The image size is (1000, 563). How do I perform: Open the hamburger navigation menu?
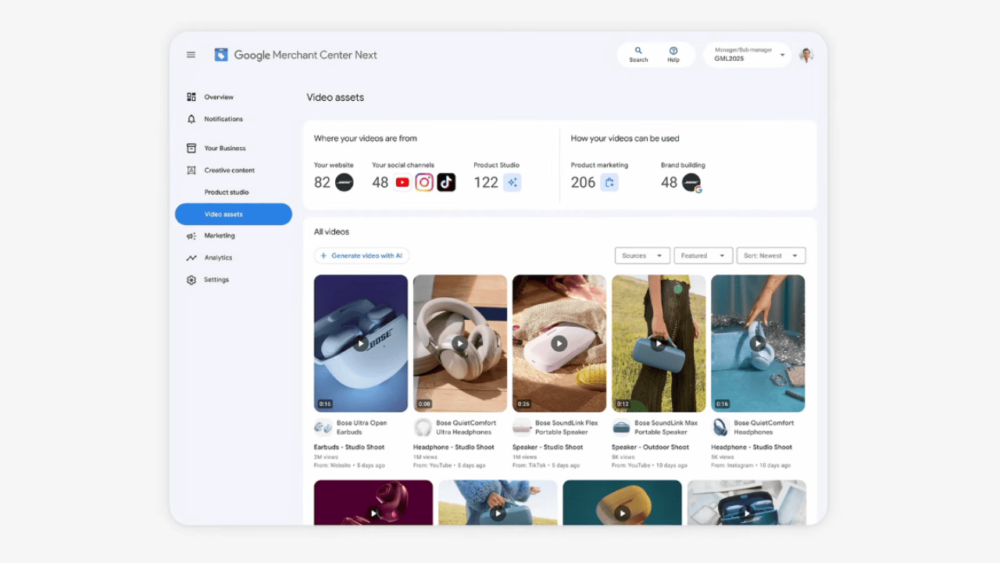(x=191, y=55)
